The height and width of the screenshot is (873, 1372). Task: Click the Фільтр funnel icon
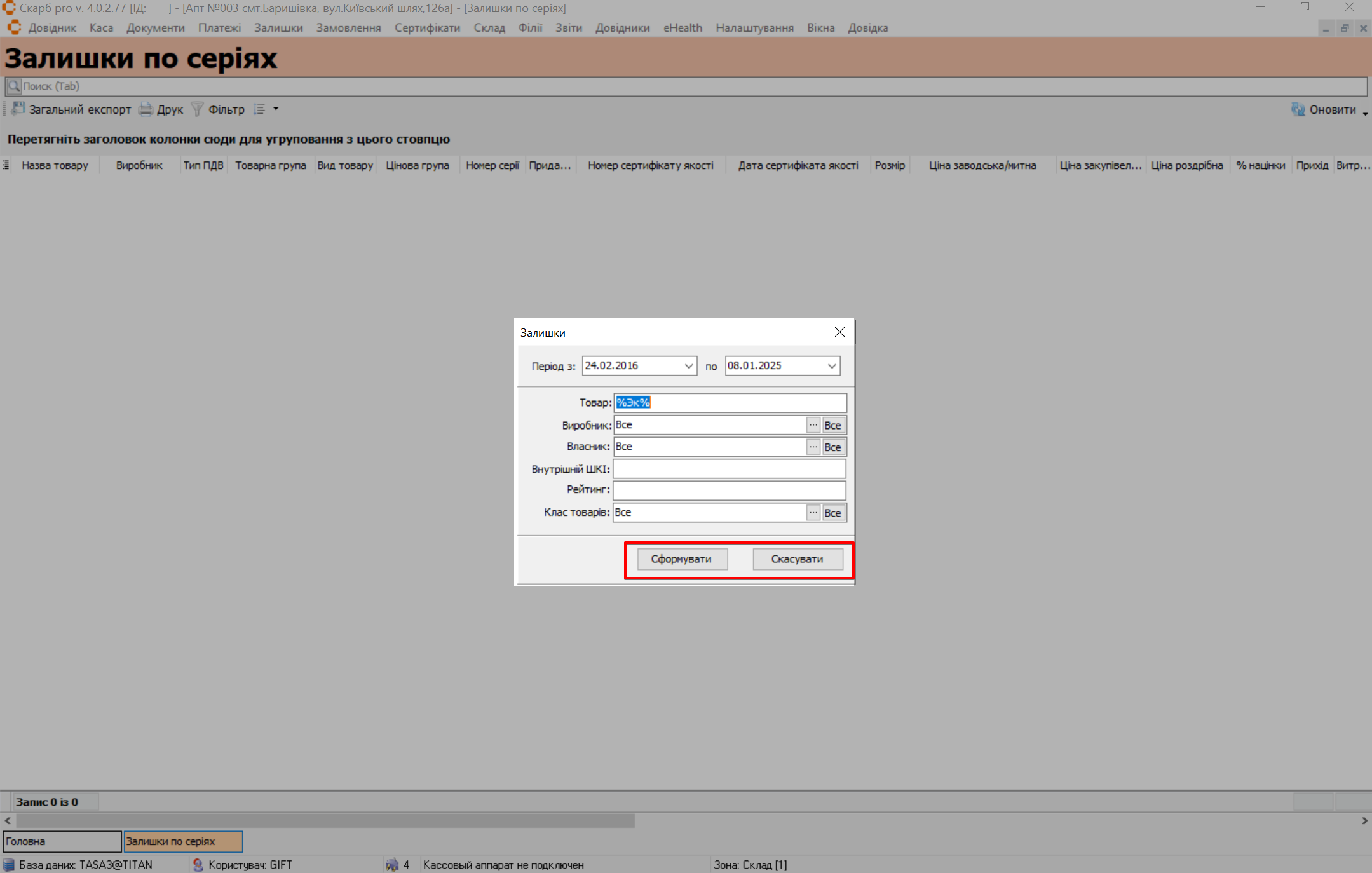[x=198, y=109]
